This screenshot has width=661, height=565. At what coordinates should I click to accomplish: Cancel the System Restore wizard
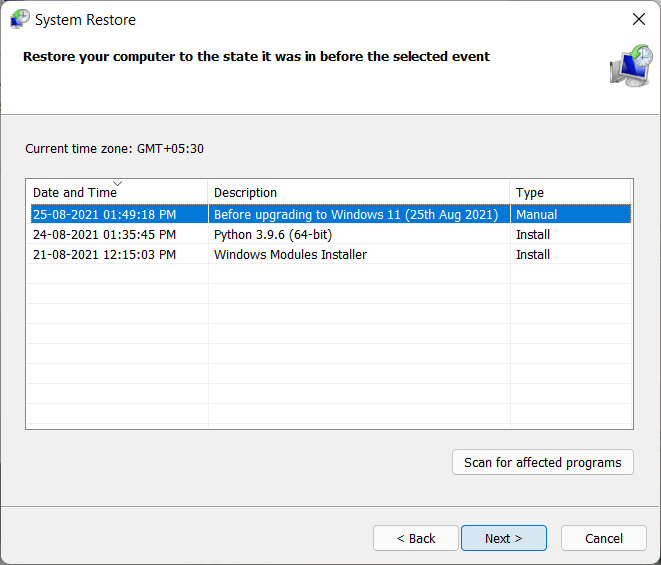[604, 538]
